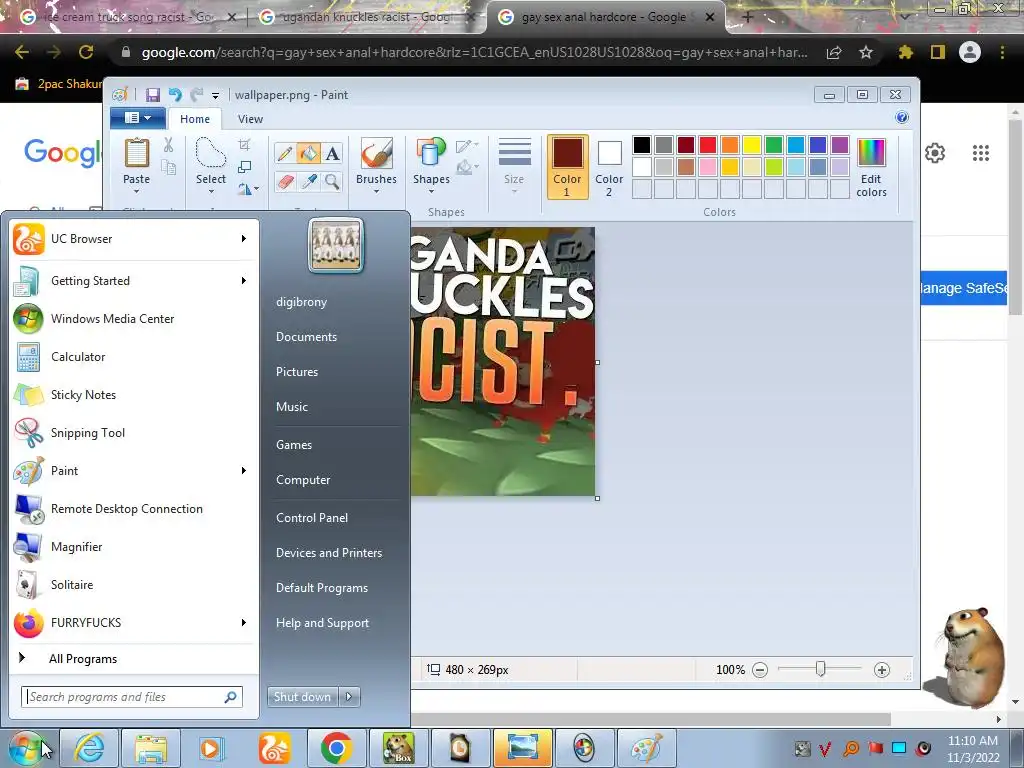Click Chrome profile avatar icon
This screenshot has width=1024, height=768.
[x=970, y=52]
